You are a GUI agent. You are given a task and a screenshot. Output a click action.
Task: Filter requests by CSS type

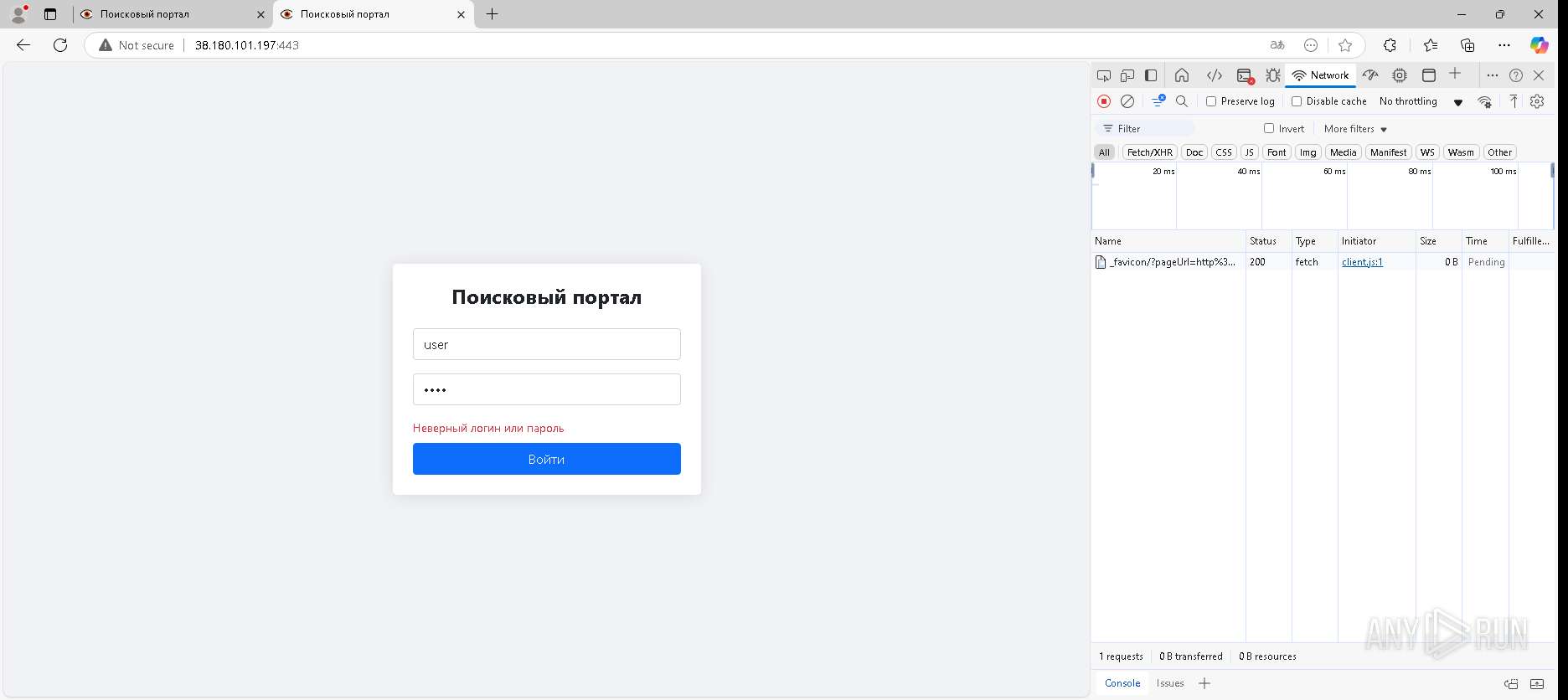(1224, 152)
